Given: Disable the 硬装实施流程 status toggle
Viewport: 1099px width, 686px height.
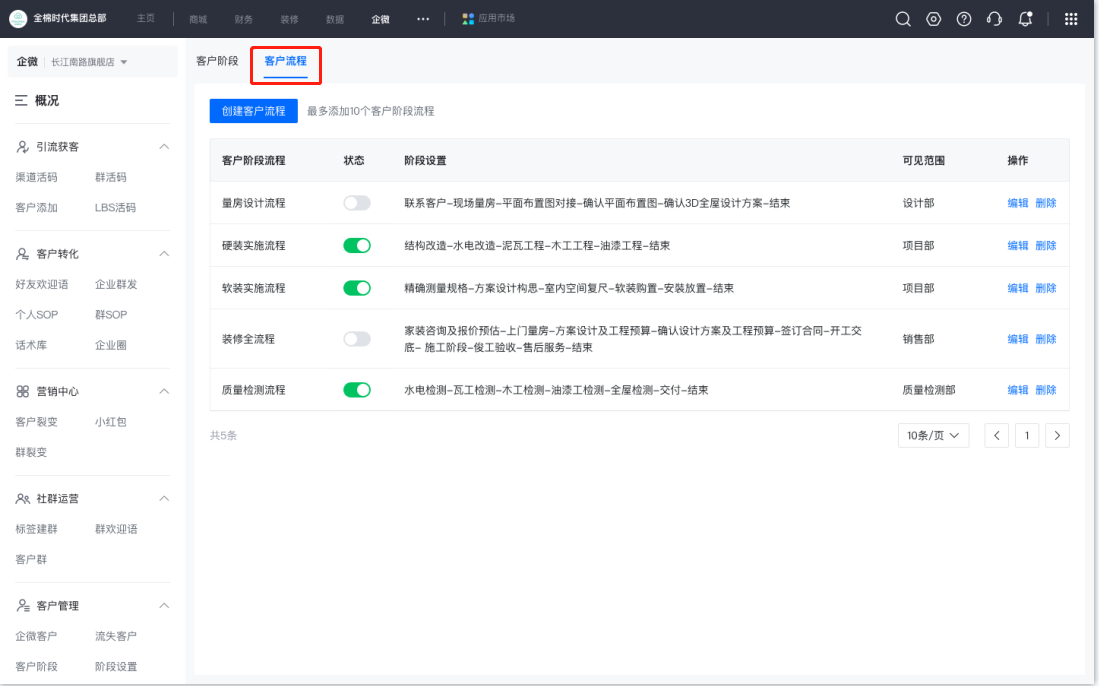Looking at the screenshot, I should point(357,246).
